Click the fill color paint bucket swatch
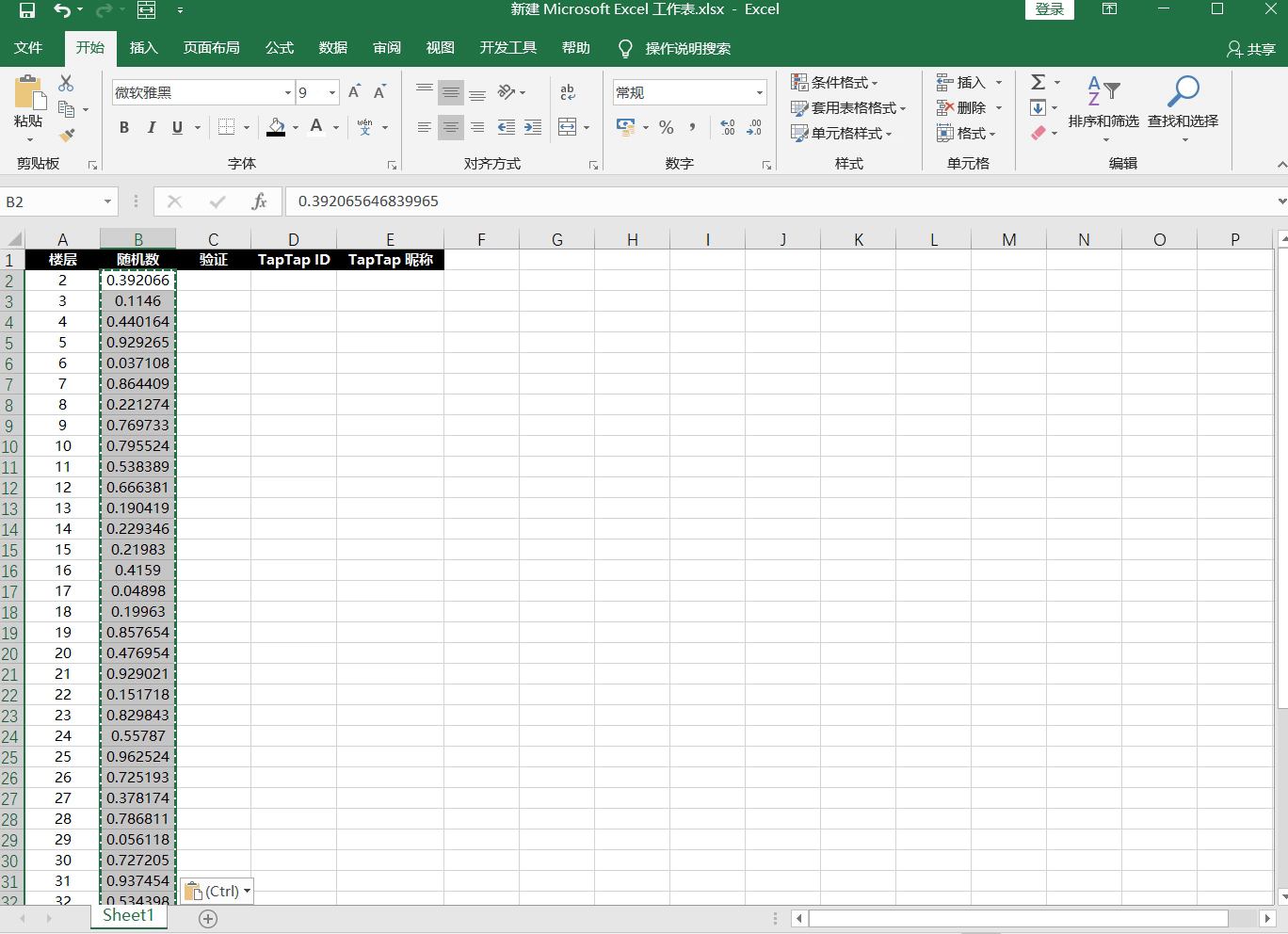 [x=276, y=127]
